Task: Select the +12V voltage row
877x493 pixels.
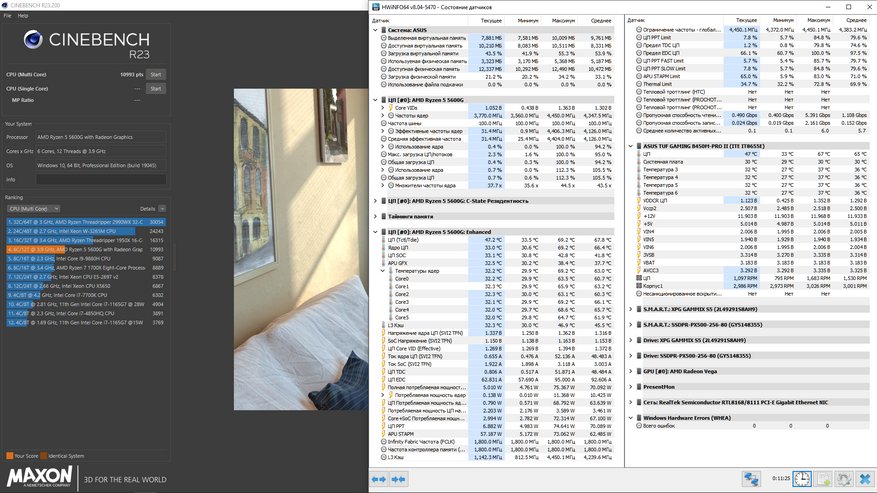Action: [x=752, y=216]
